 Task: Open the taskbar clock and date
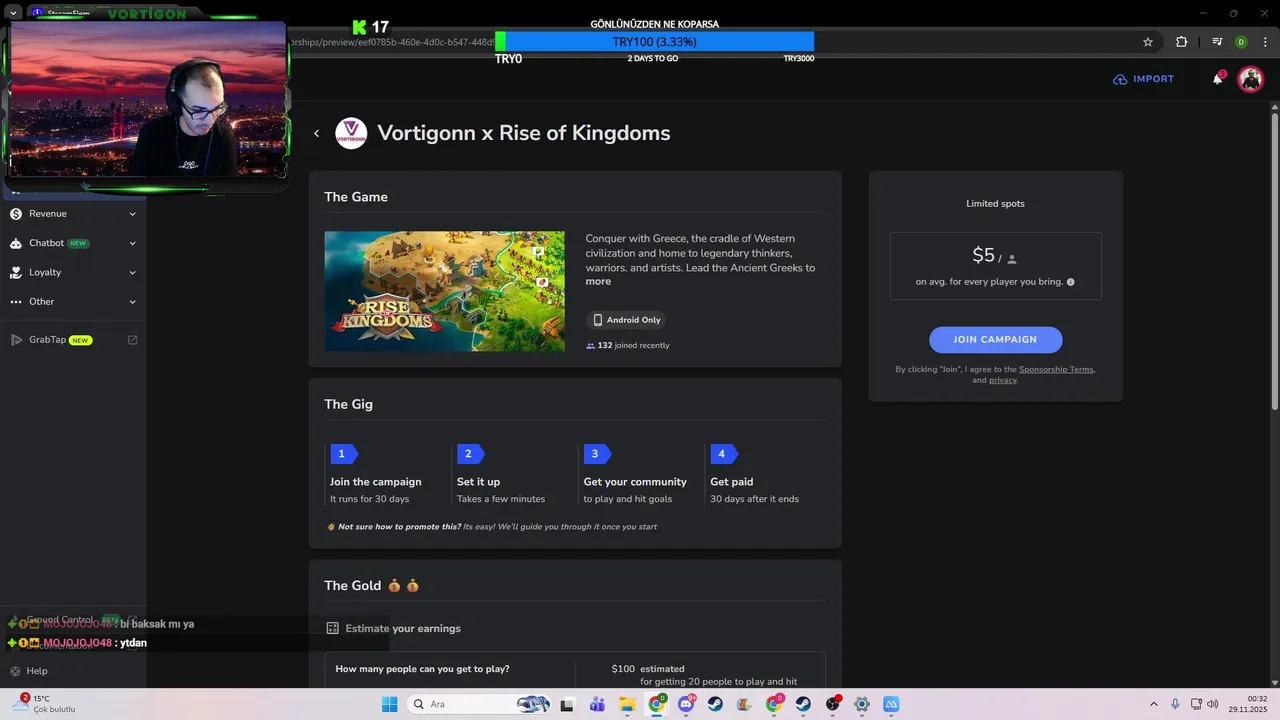coord(1248,704)
